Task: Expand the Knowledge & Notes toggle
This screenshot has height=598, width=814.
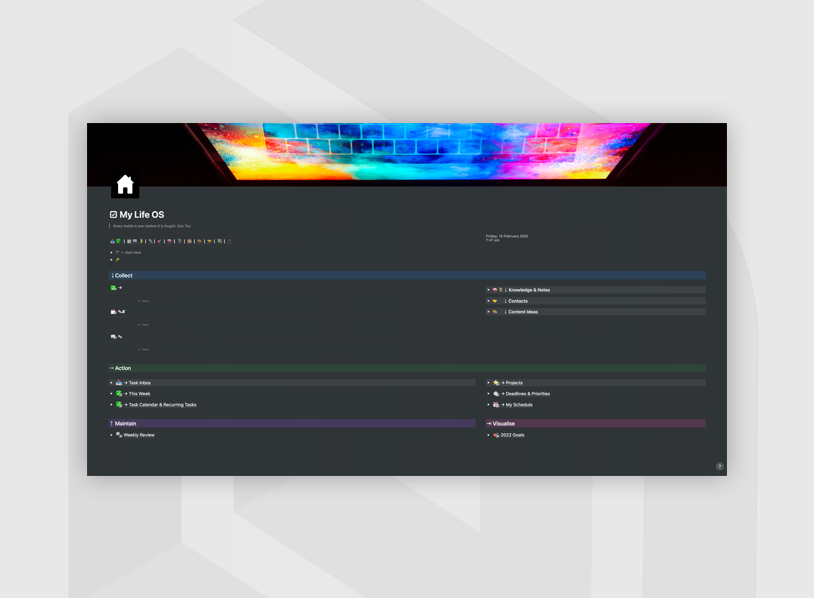Action: (488, 290)
